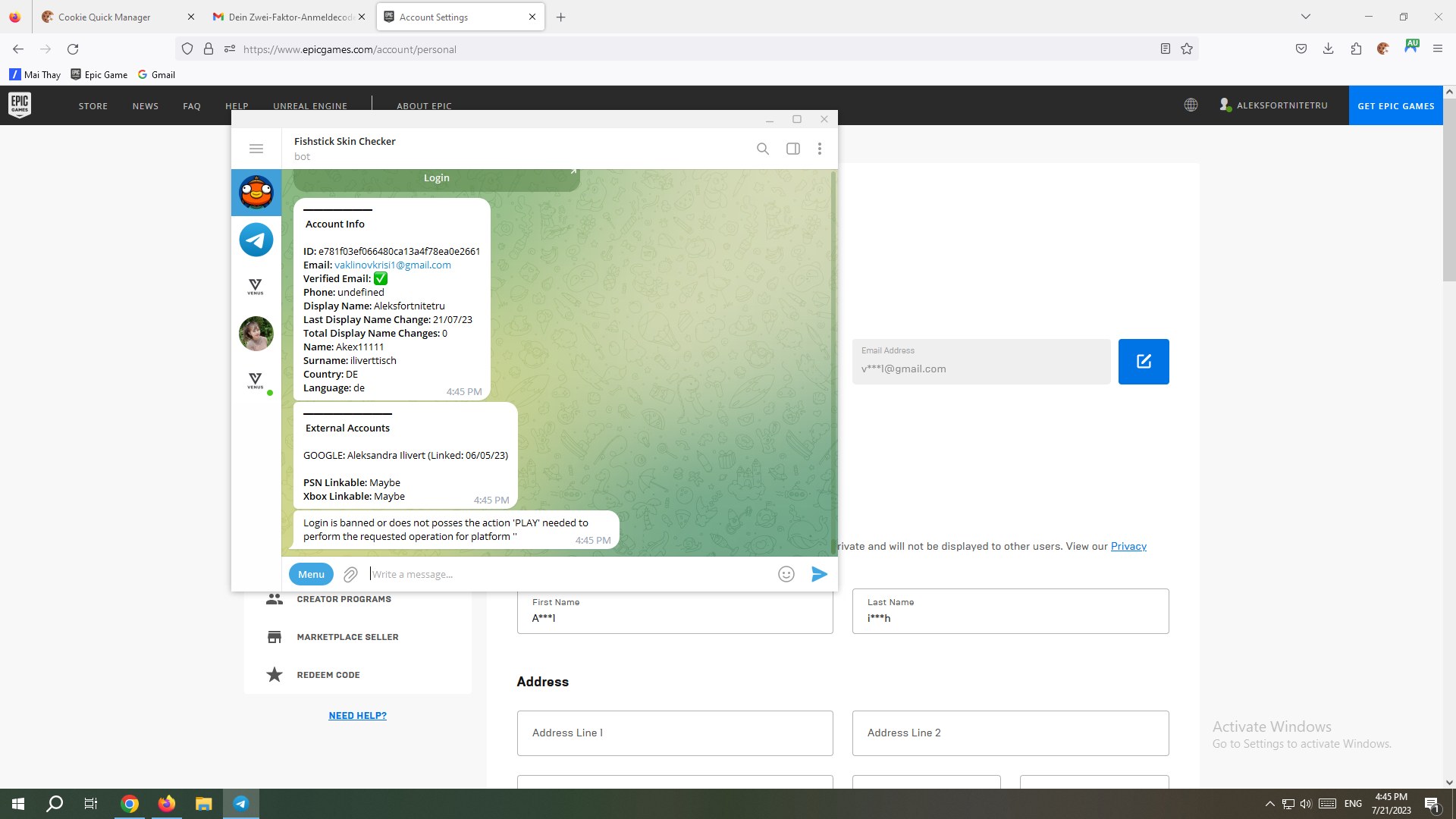Click the vaklinovkrisi1@gmail.com email link
Image resolution: width=1456 pixels, height=819 pixels.
pos(393,265)
